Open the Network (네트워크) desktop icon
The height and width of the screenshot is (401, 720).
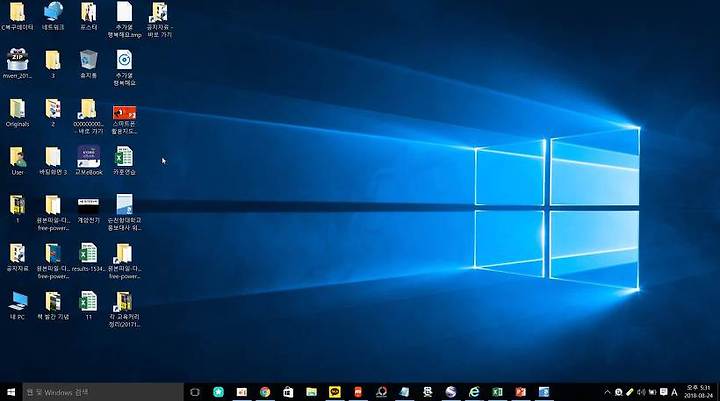pos(53,15)
